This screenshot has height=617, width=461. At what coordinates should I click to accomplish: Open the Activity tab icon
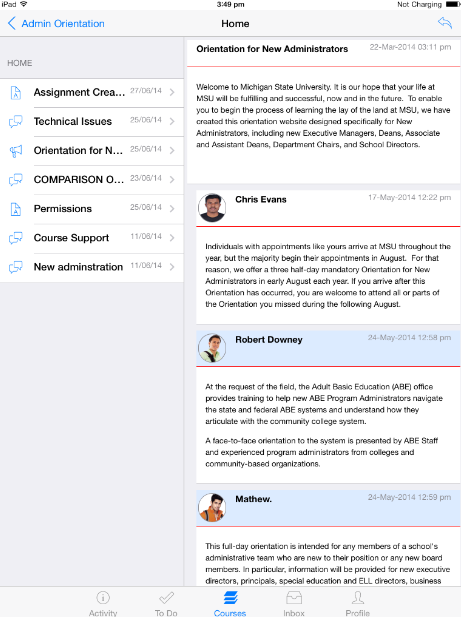point(103,598)
